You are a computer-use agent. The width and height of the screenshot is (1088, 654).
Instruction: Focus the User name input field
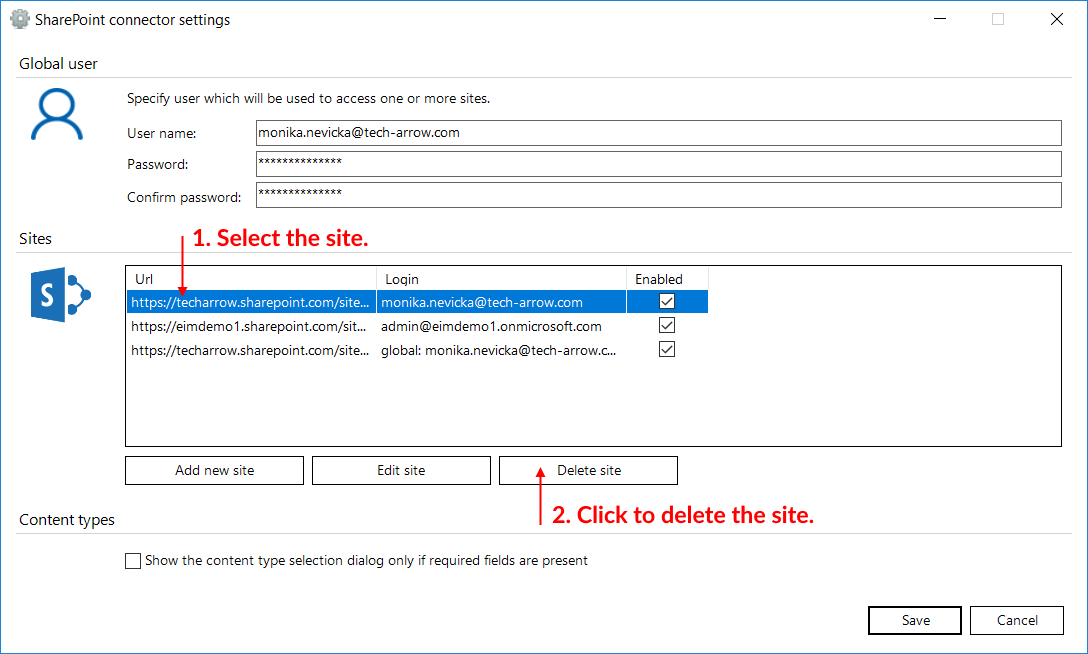[x=658, y=133]
